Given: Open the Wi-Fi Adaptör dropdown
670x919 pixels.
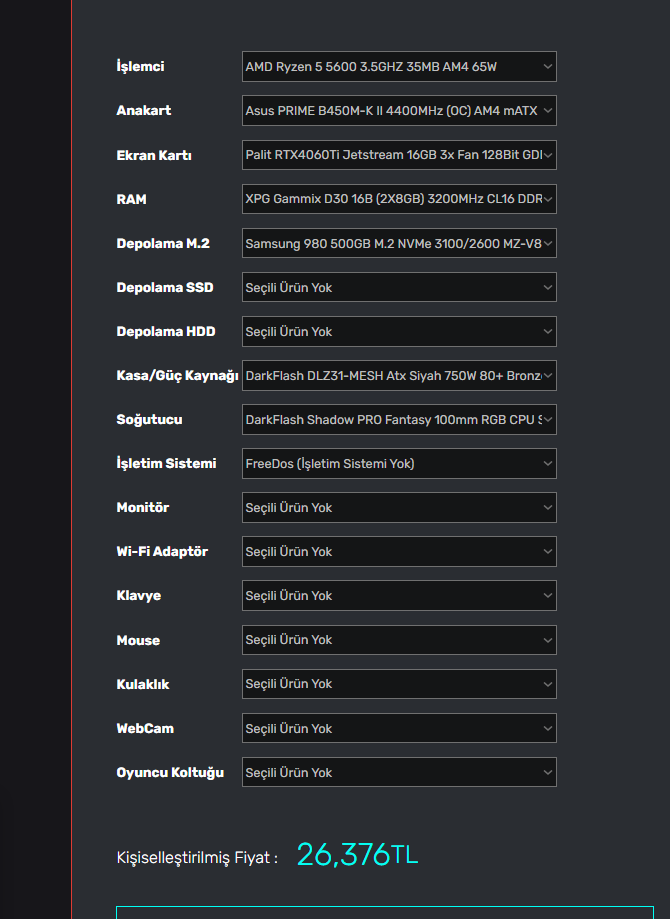Looking at the screenshot, I should pyautogui.click(x=399, y=552).
